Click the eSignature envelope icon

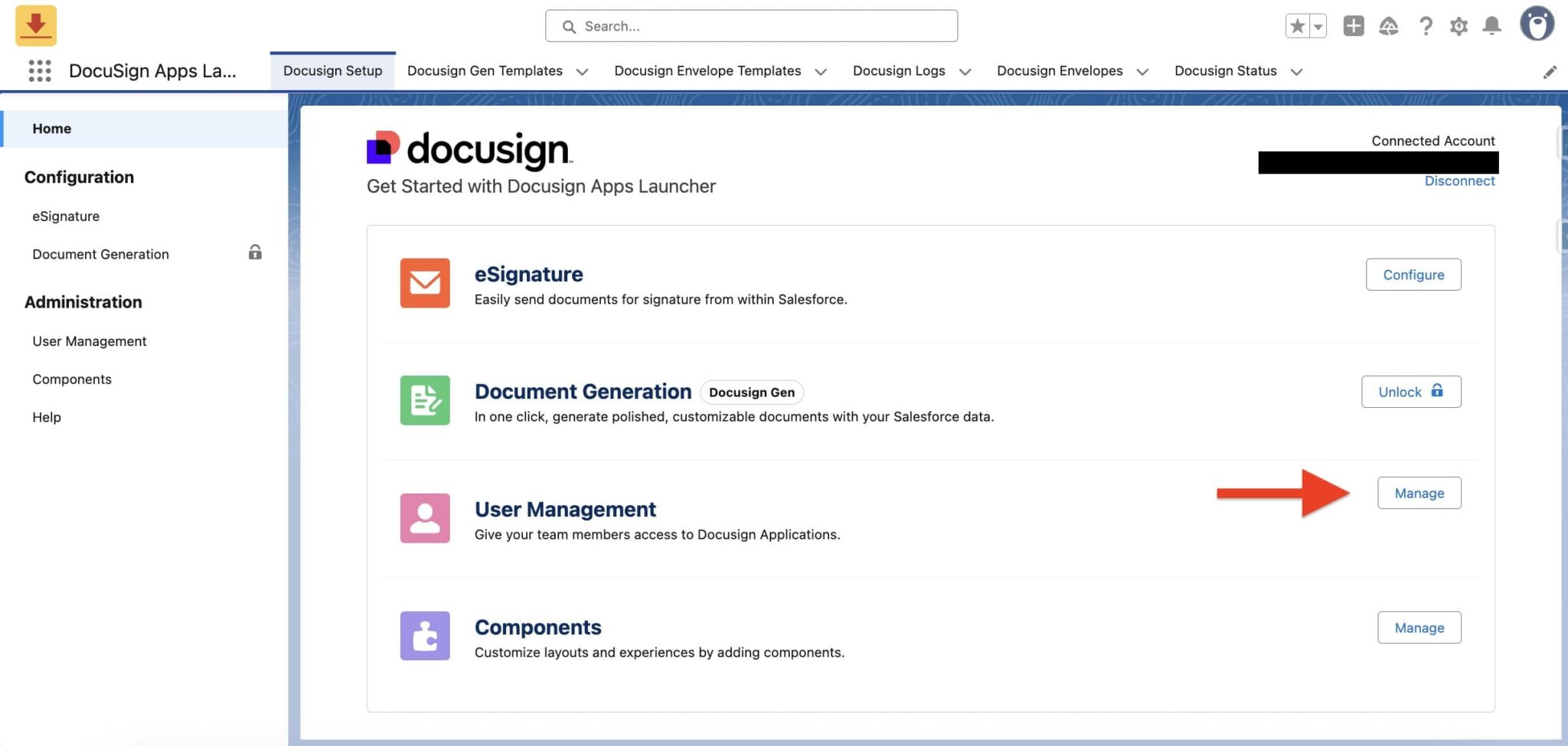point(425,283)
